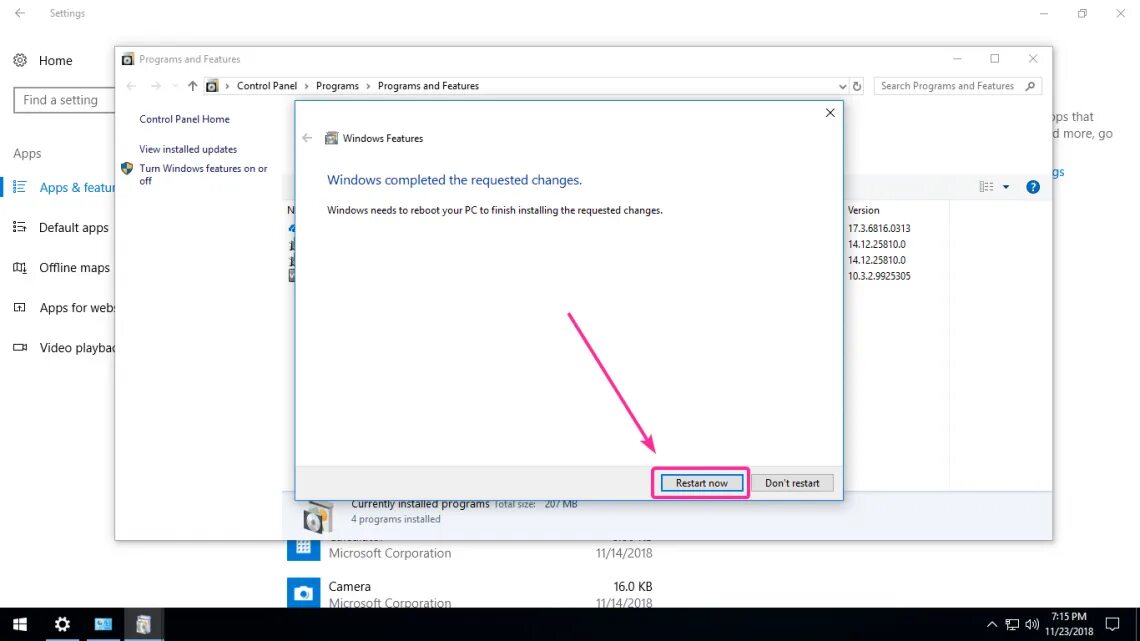Click the Version column header
The width and height of the screenshot is (1140, 641).
pyautogui.click(x=863, y=210)
